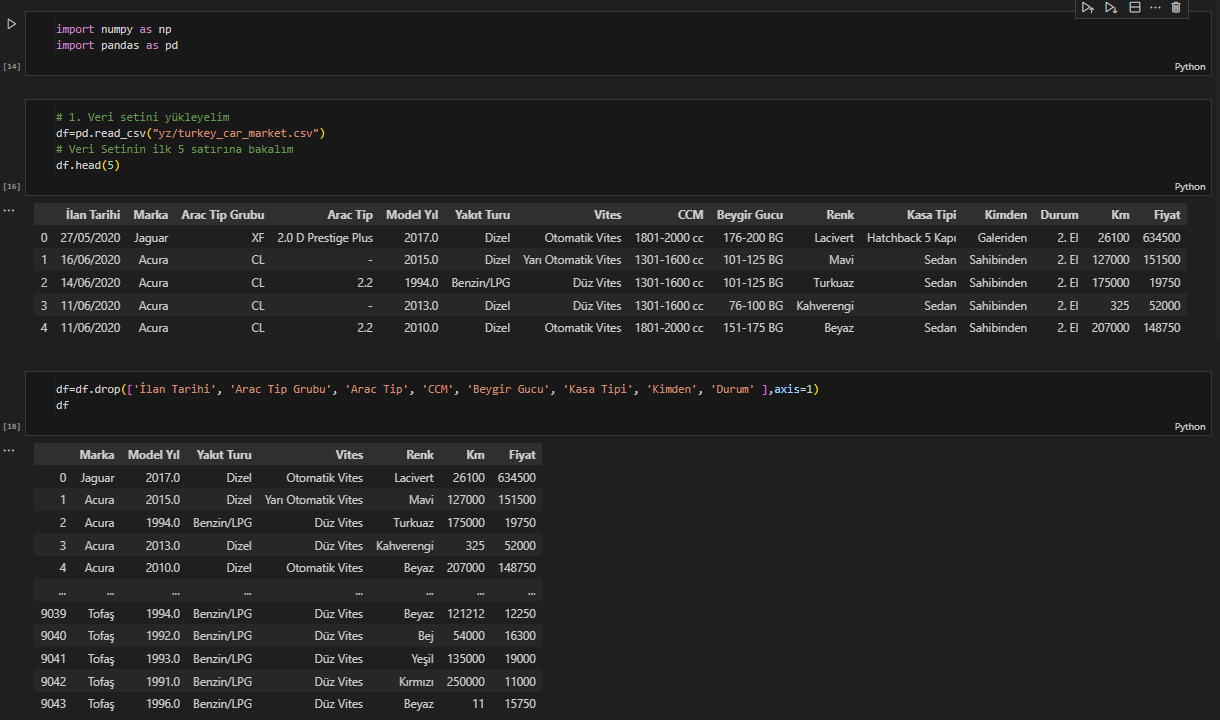The image size is (1220, 720).
Task: Open output options for the df.head(5) table
Action: [9, 210]
